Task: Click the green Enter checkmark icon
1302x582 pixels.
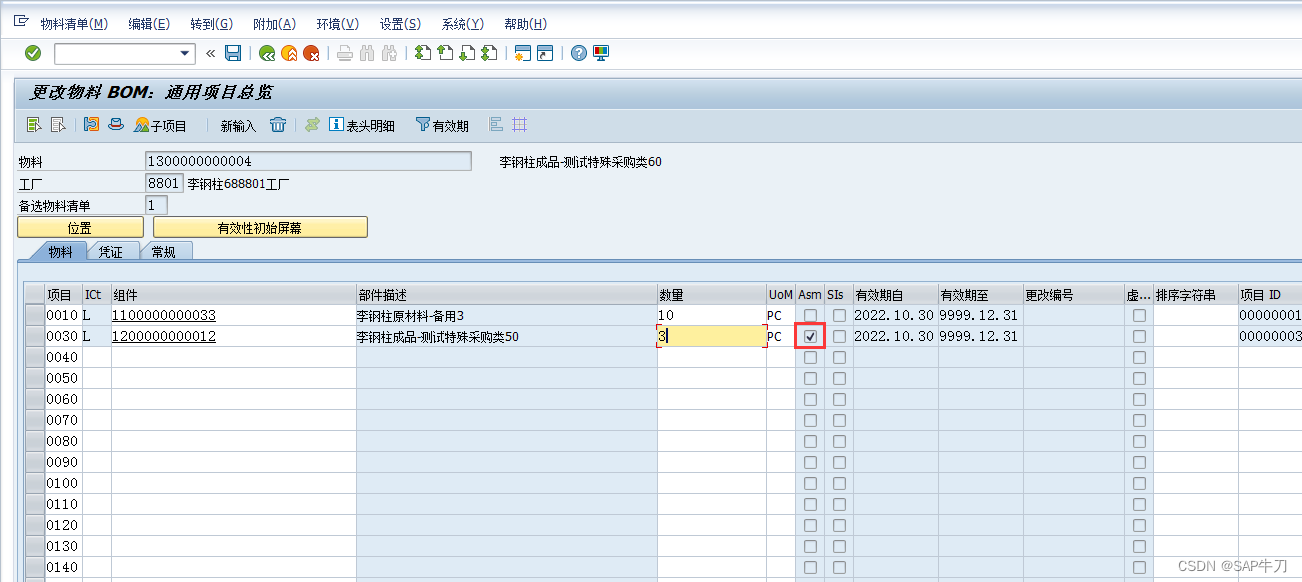Action: [x=33, y=53]
